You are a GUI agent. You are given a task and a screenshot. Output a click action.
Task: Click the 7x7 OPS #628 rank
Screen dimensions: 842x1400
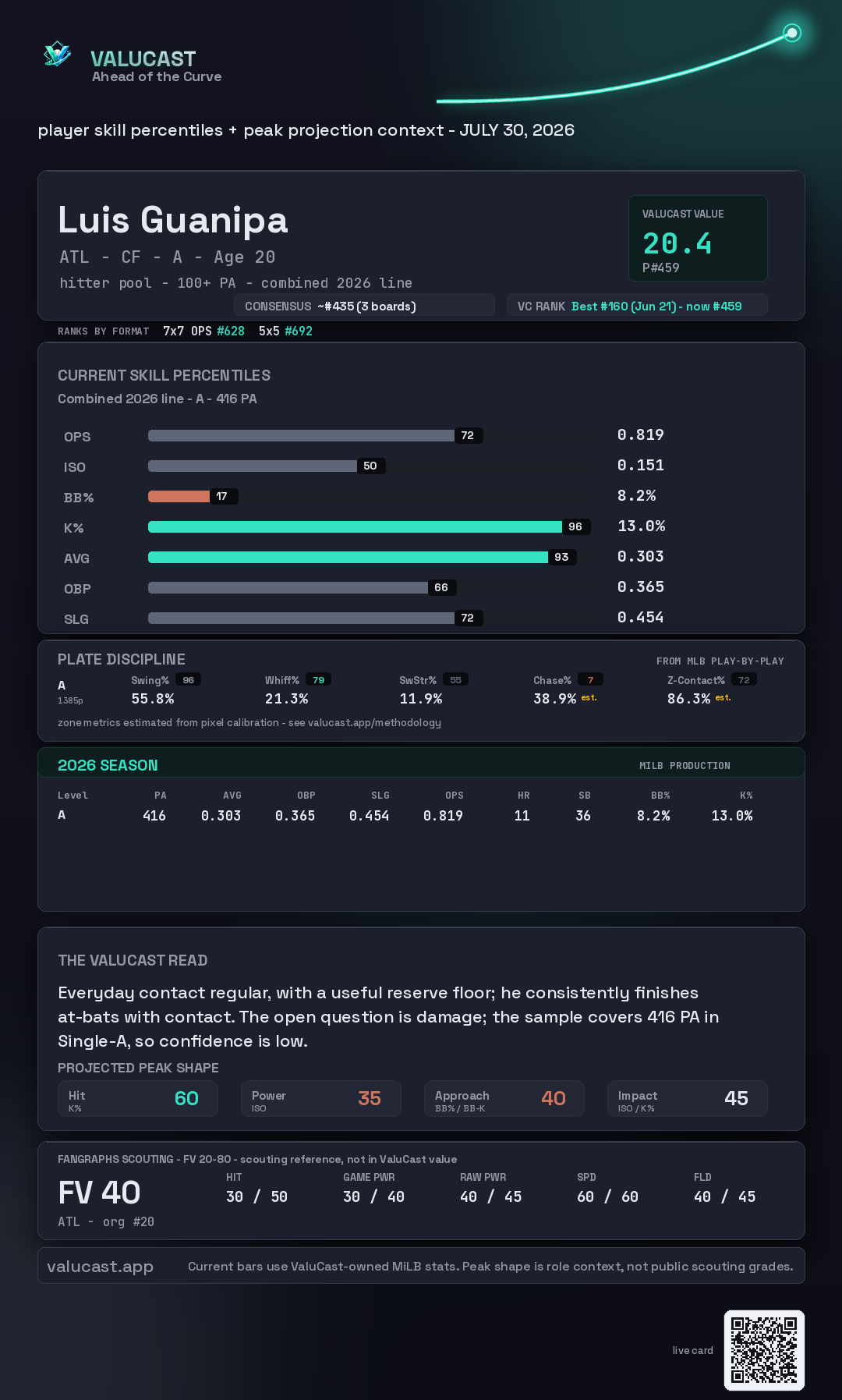pyautogui.click(x=203, y=331)
